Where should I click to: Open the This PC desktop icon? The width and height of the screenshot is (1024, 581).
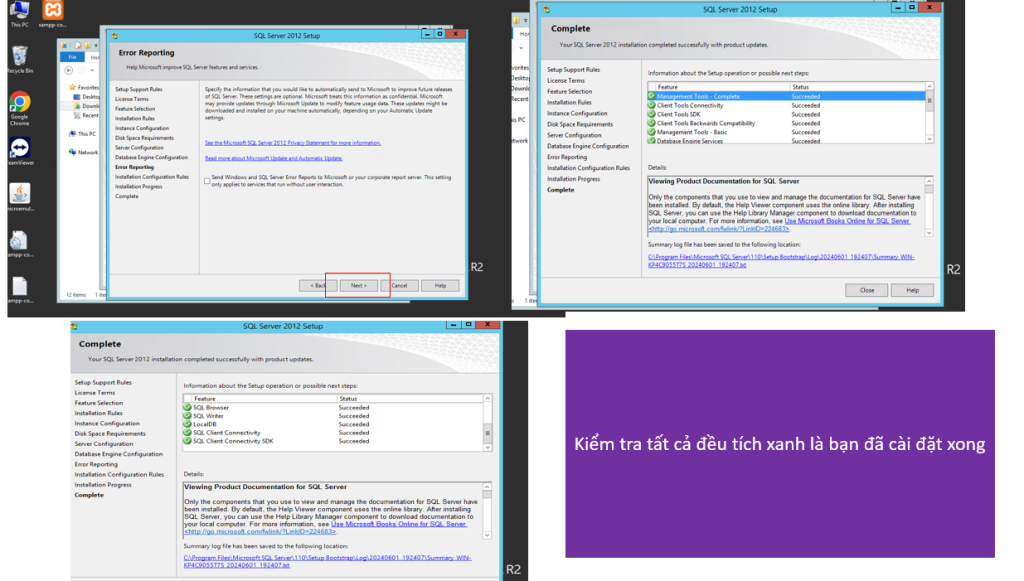click(x=20, y=10)
